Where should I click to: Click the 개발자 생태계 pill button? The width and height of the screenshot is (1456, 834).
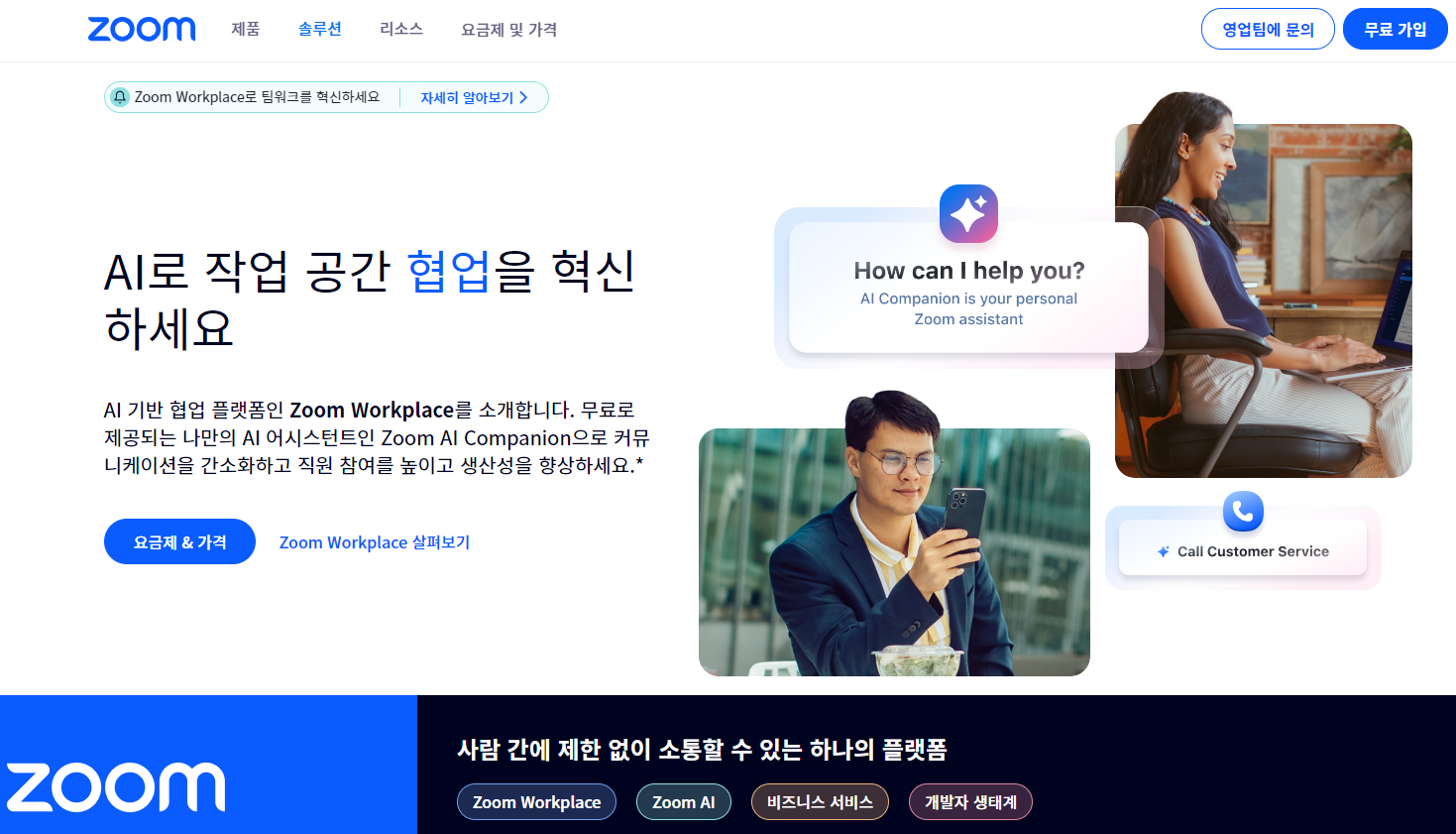(x=970, y=801)
